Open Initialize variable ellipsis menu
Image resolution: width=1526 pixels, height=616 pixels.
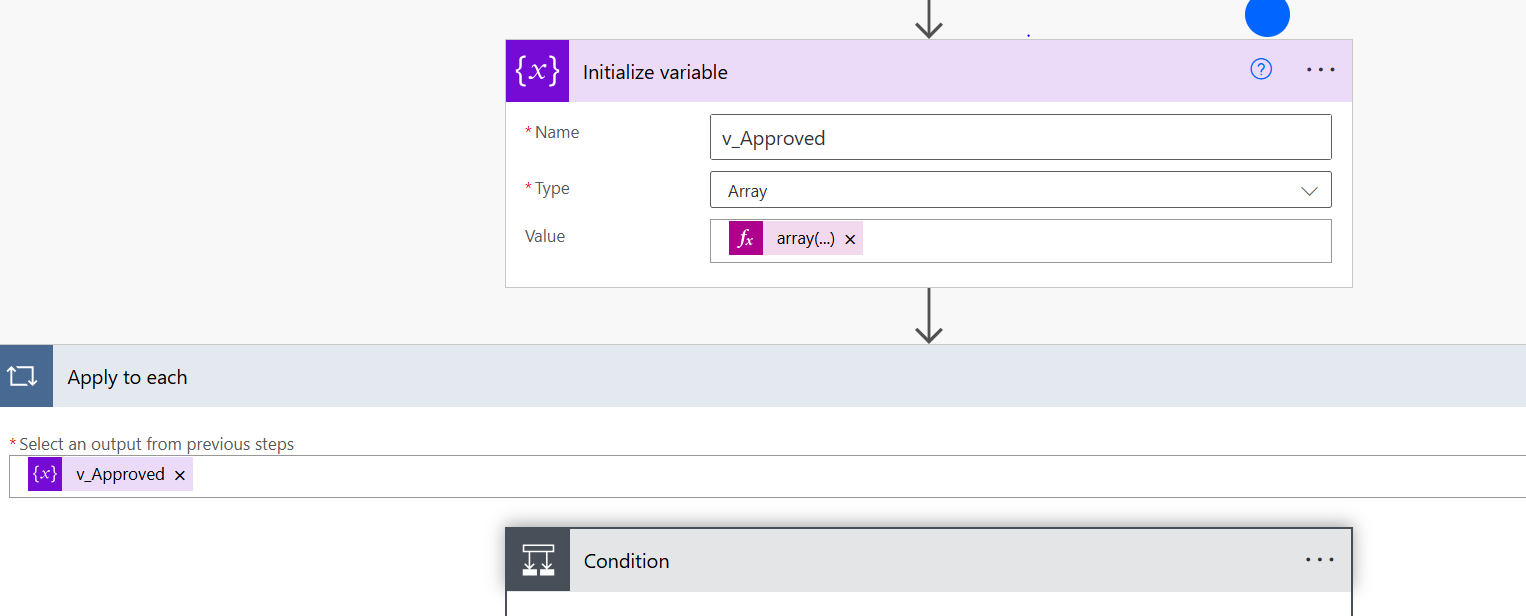[x=1320, y=70]
